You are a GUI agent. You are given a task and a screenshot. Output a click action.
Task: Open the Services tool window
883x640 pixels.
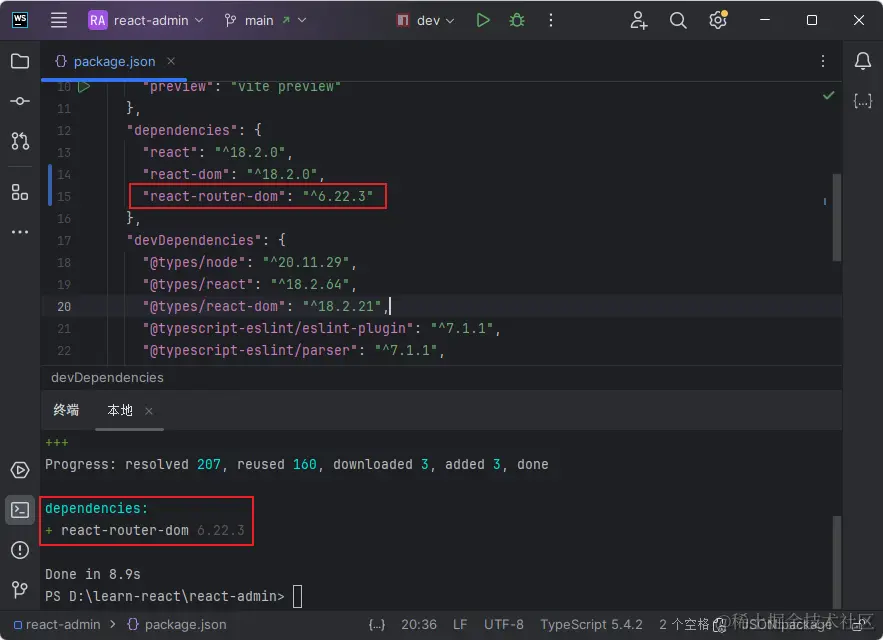coord(20,470)
